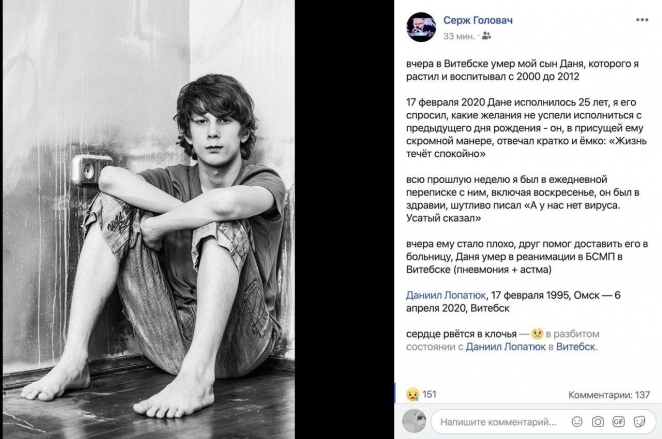
Task: Open the sticker picker
Action: pyautogui.click(x=638, y=421)
